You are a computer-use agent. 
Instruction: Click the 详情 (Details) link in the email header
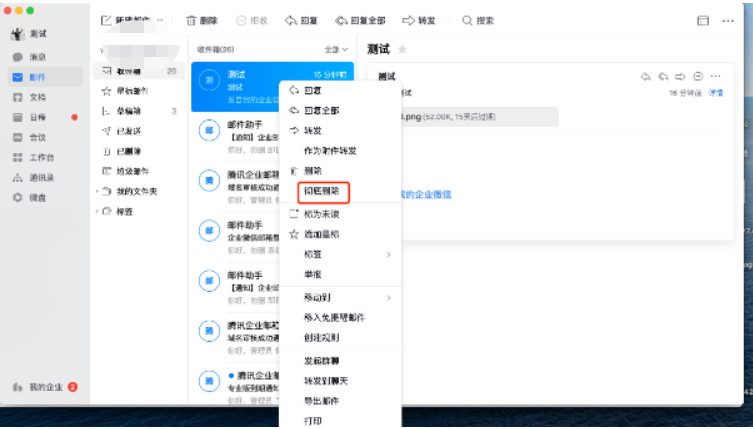[x=715, y=92]
